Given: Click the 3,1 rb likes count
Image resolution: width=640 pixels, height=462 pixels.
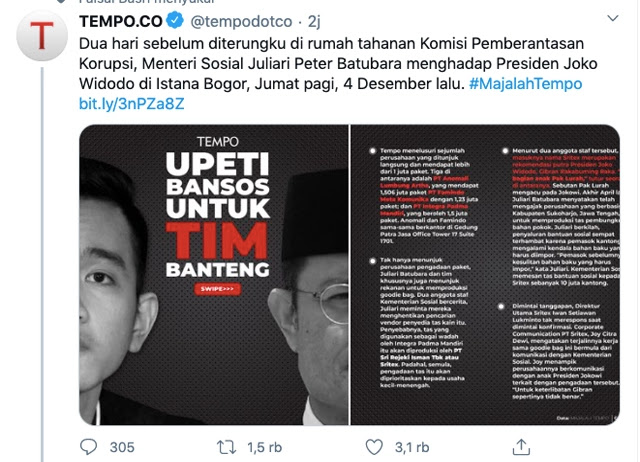Looking at the screenshot, I should point(412,447).
